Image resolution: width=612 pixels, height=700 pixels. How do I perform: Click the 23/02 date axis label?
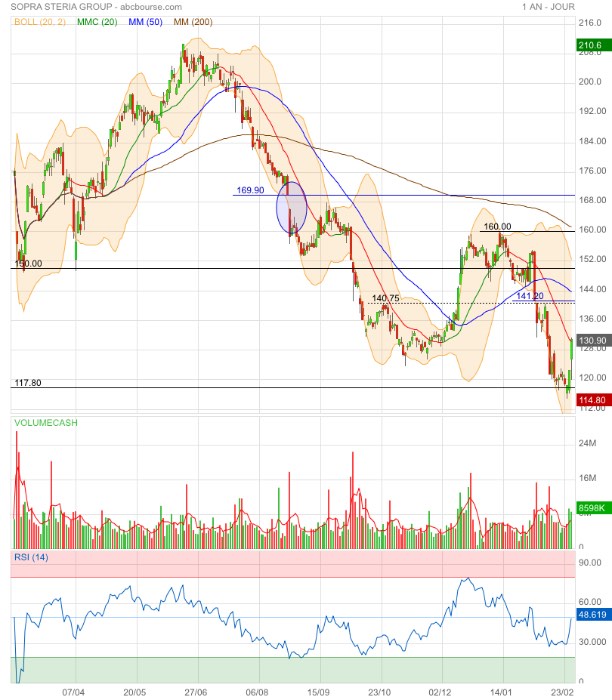pyautogui.click(x=562, y=692)
